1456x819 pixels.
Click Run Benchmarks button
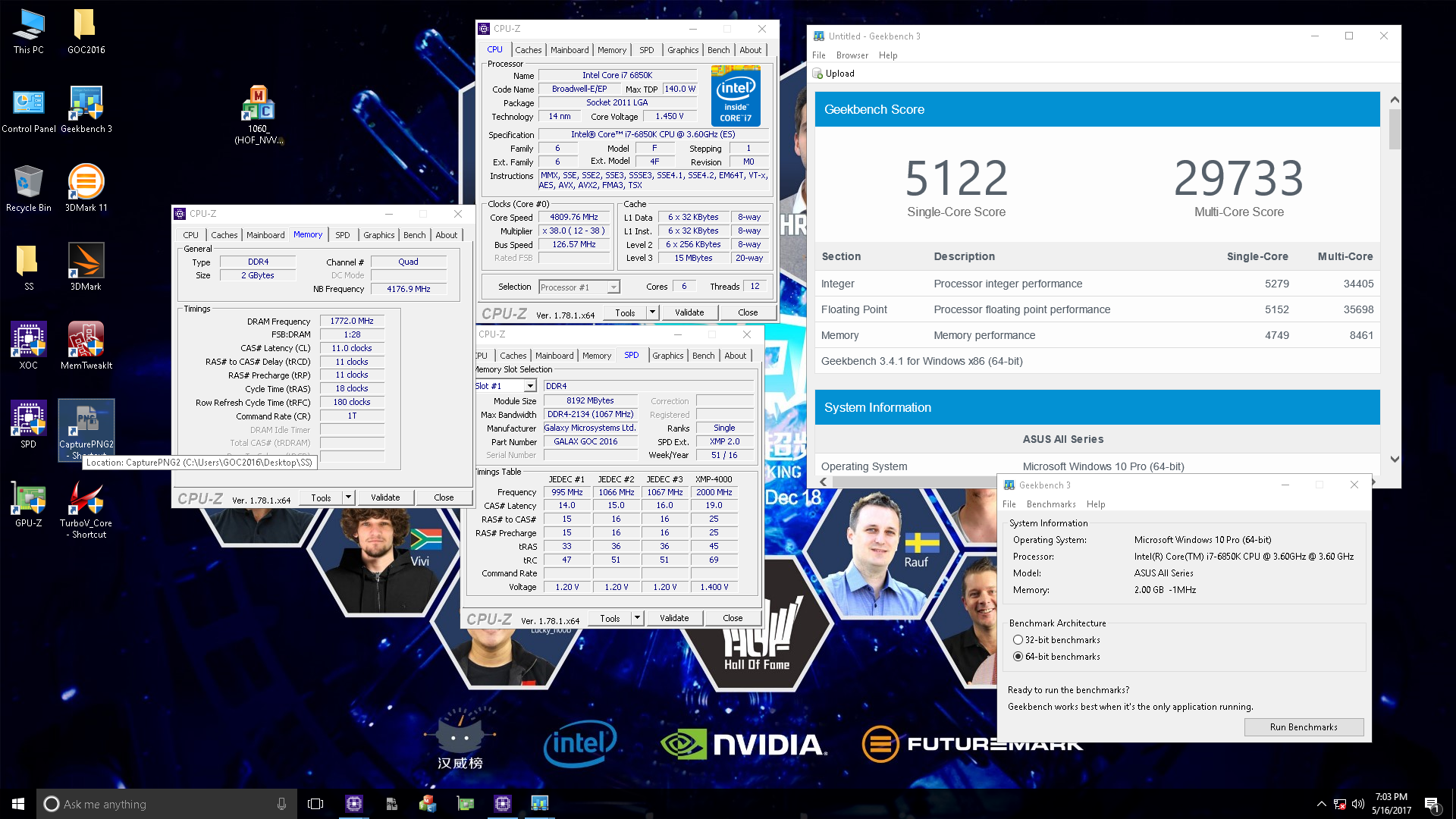[x=1304, y=727]
